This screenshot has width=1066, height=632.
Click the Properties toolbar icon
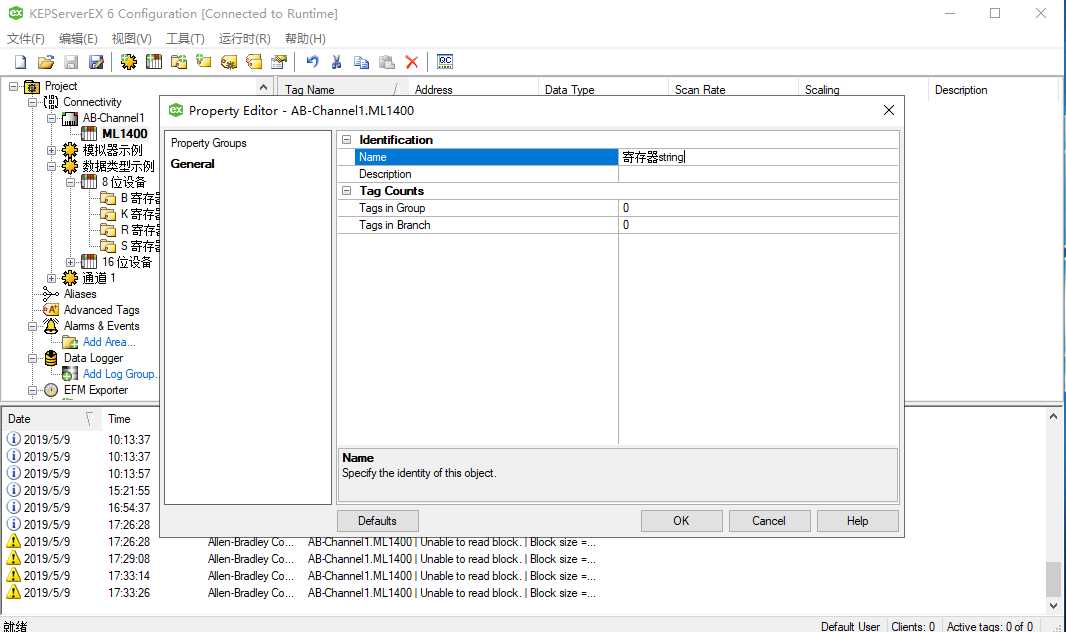279,62
